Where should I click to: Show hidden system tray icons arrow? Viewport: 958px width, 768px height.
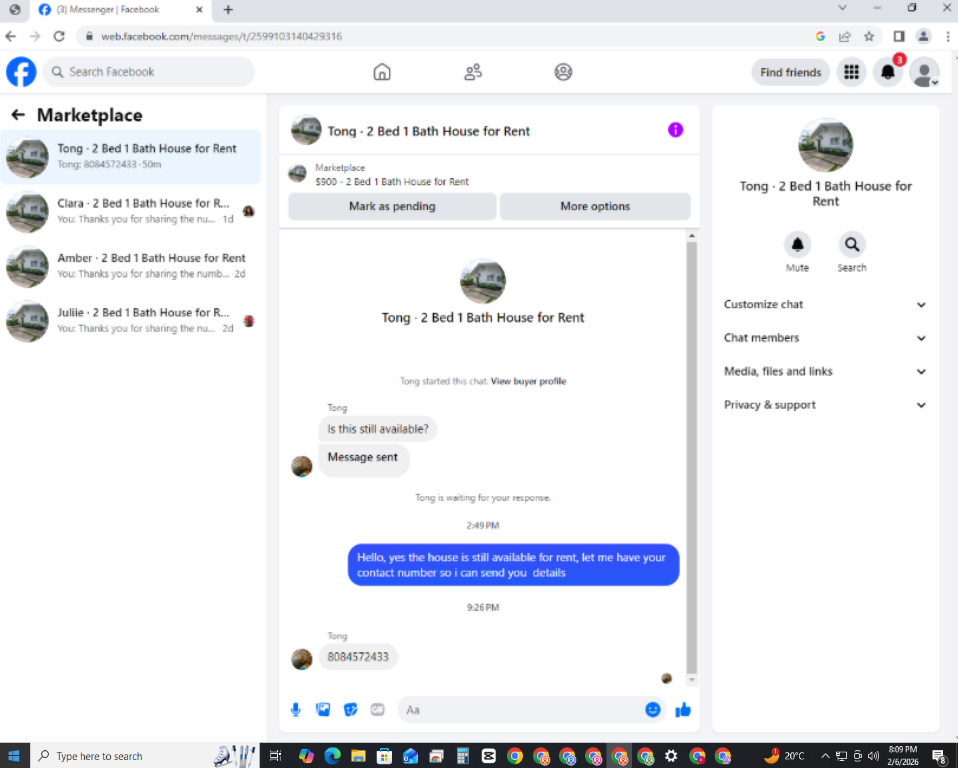click(825, 756)
